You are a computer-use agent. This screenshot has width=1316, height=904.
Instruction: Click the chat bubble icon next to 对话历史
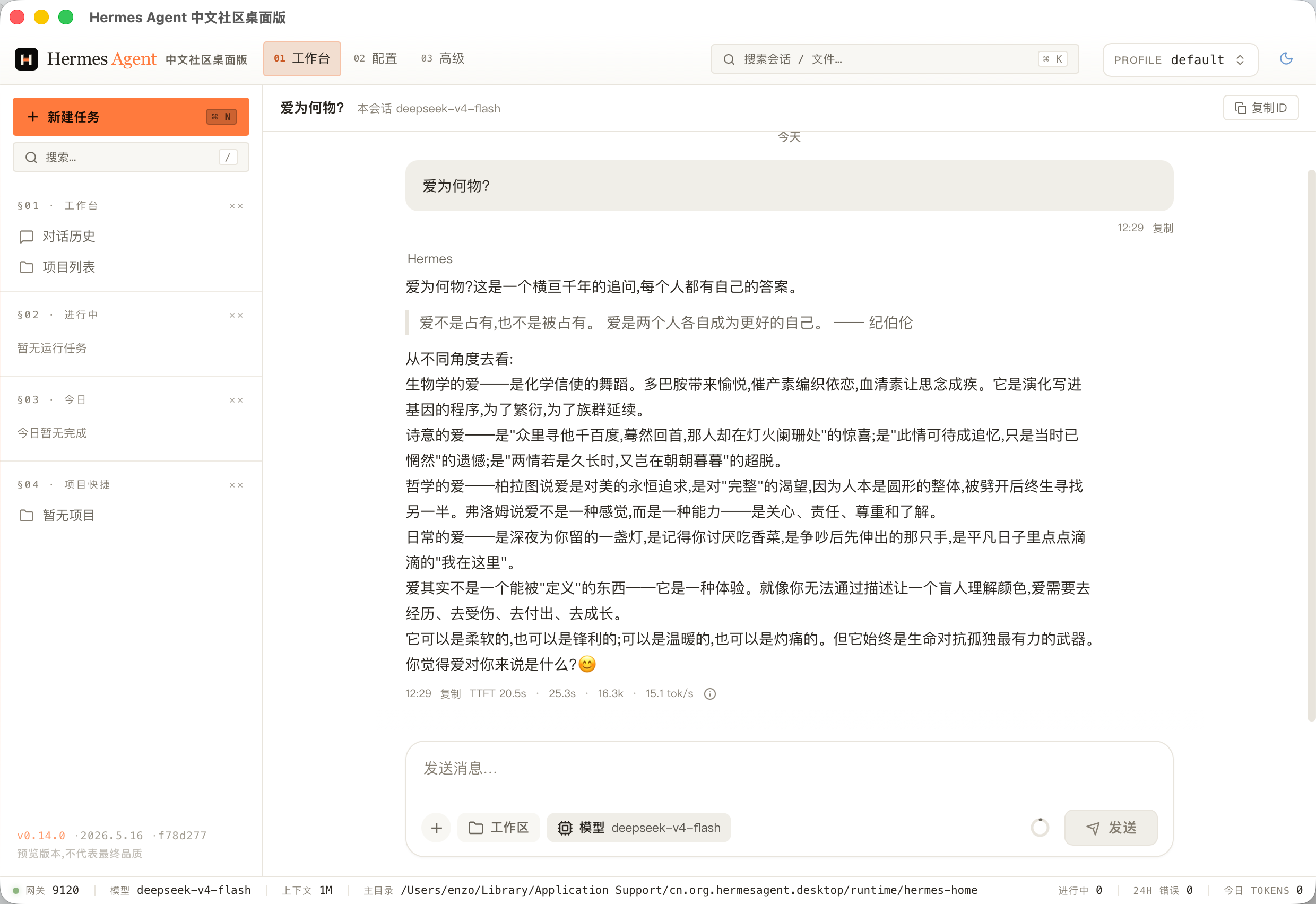(26, 236)
